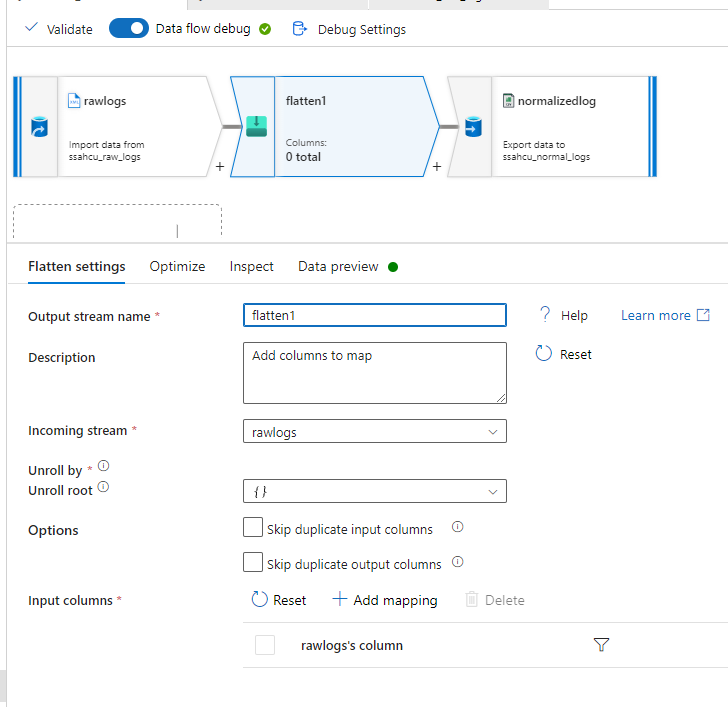Open the Unroll root dropdown
728x707 pixels.
tap(375, 491)
